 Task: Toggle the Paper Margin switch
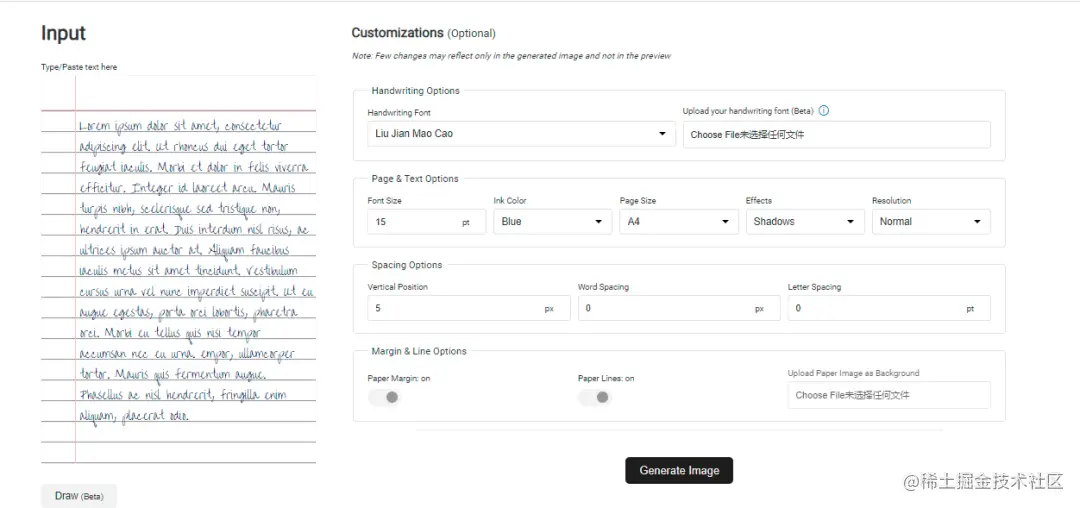click(x=385, y=397)
